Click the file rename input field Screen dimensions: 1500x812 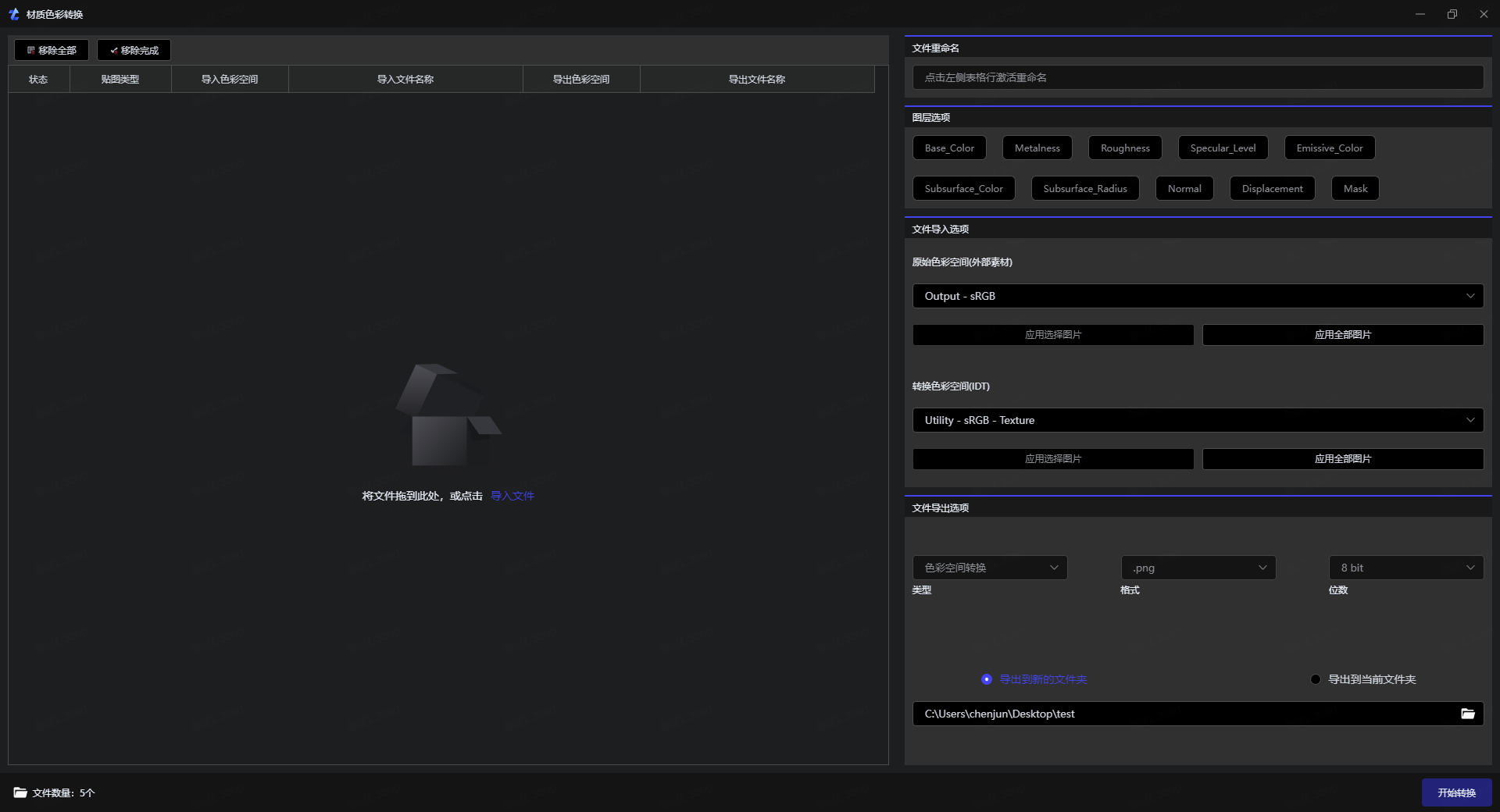(1197, 77)
